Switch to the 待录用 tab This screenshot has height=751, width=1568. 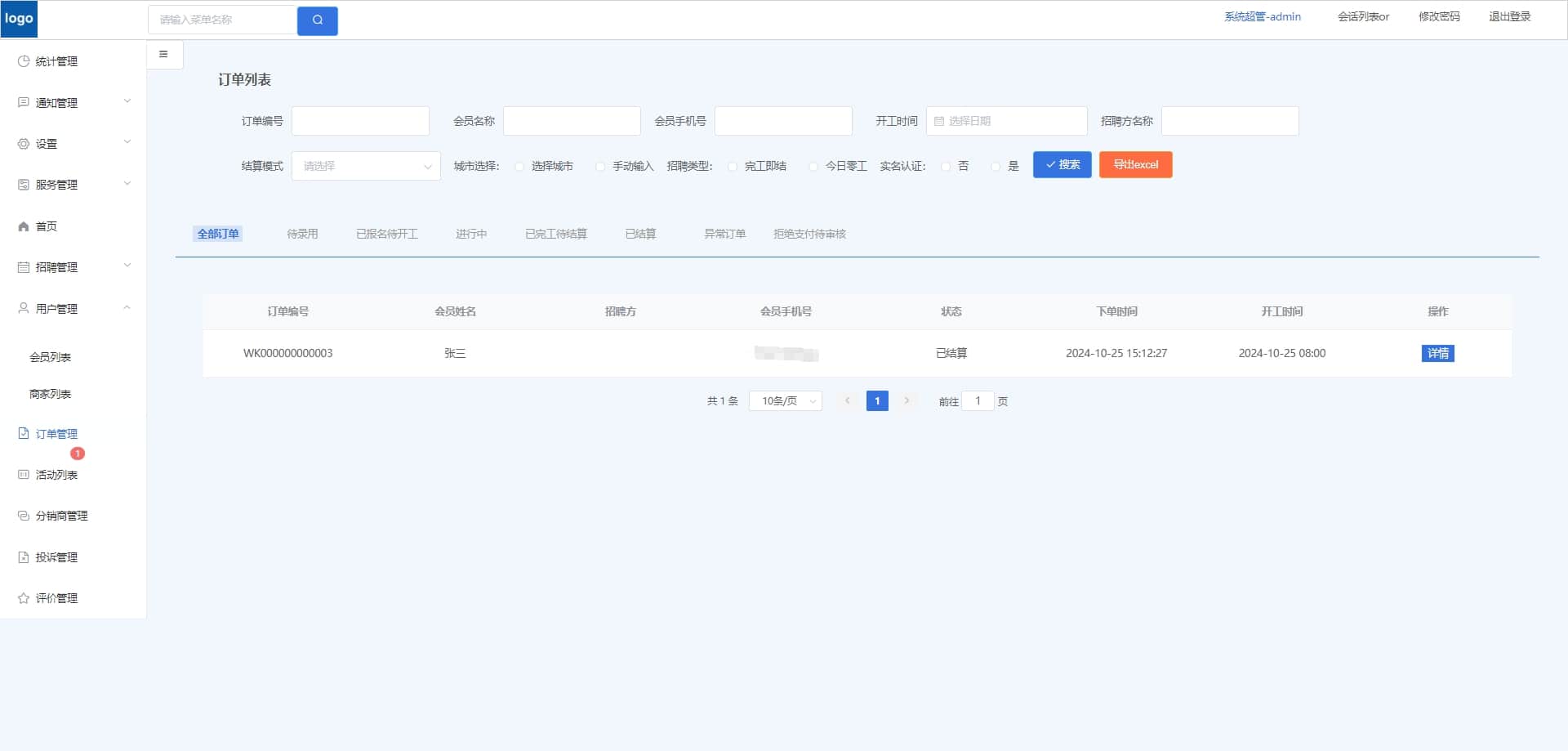coord(302,234)
